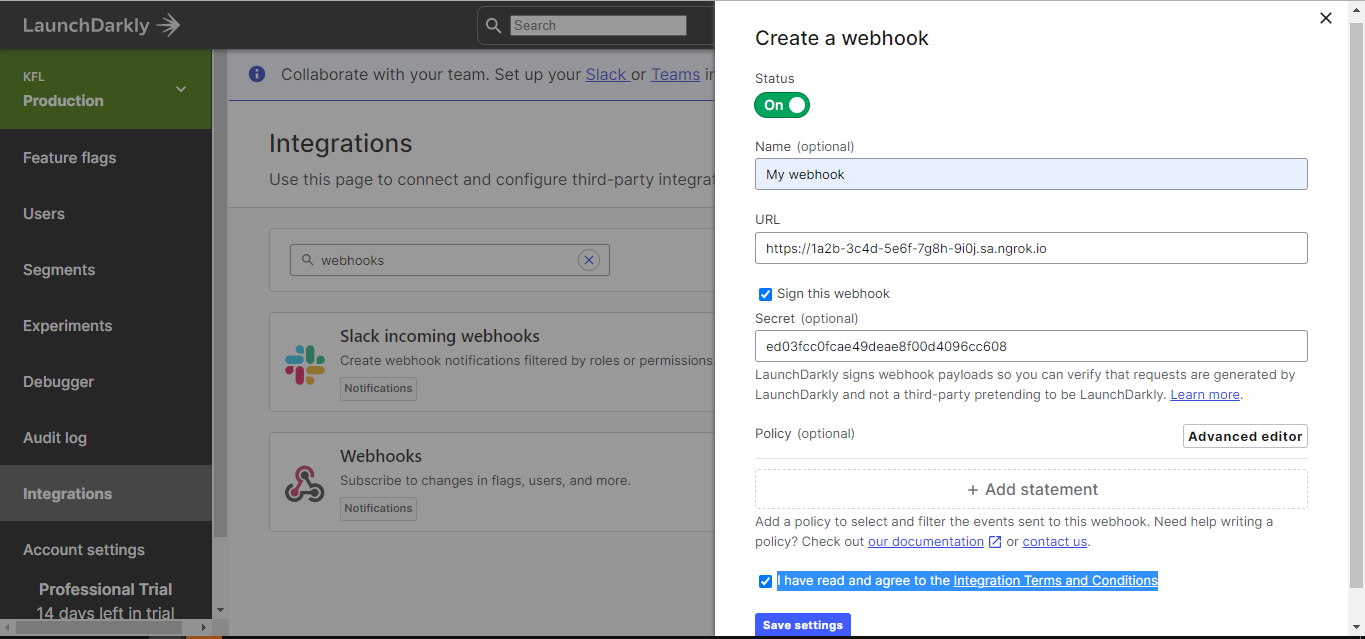Click Add statement in the policy section
1365x639 pixels.
click(x=1031, y=489)
